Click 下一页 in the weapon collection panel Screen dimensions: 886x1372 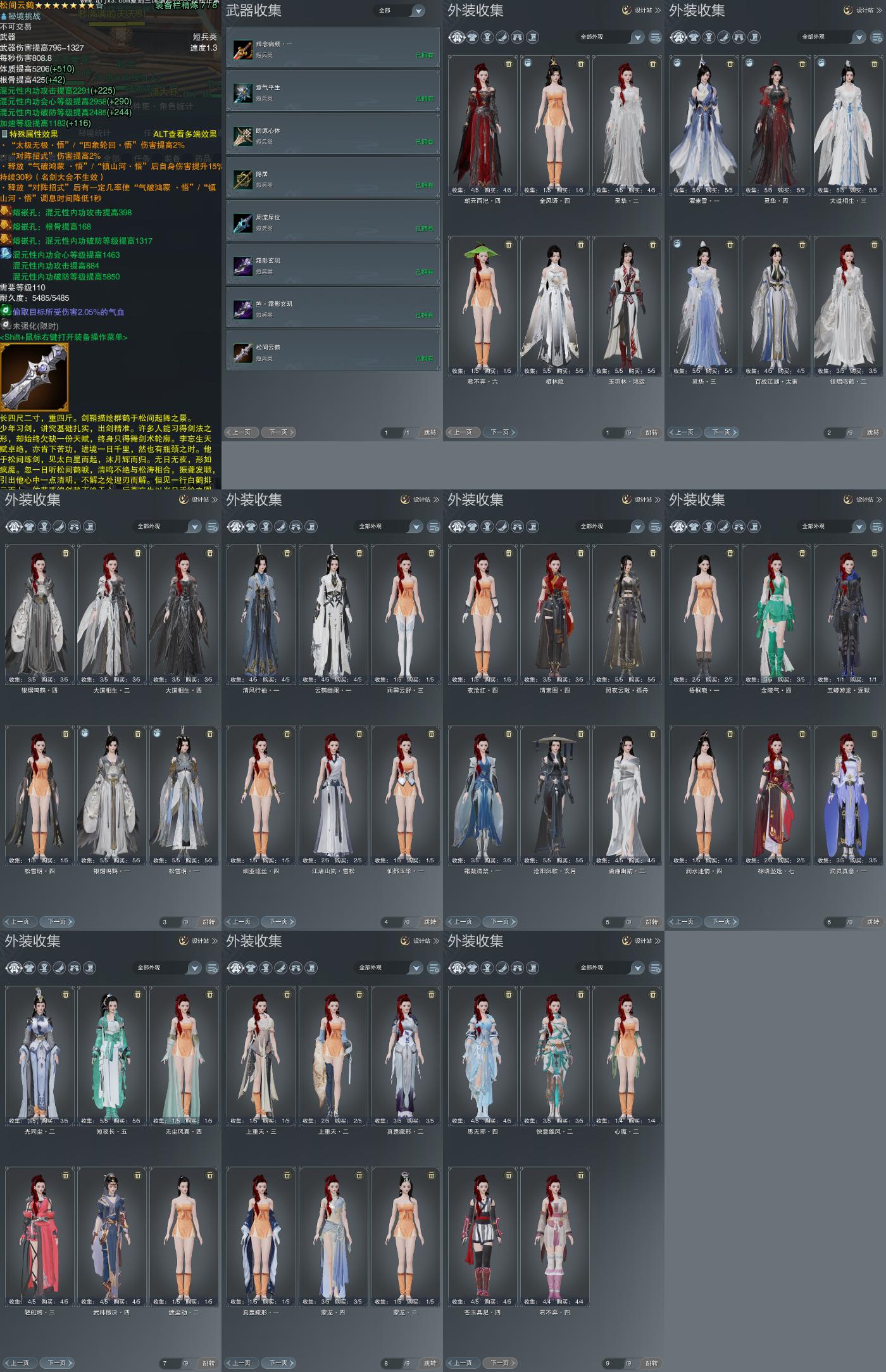279,432
